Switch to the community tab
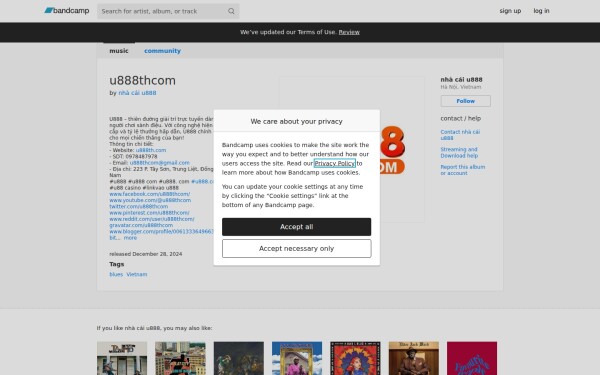Viewport: 600px width, 375px height. (x=162, y=51)
